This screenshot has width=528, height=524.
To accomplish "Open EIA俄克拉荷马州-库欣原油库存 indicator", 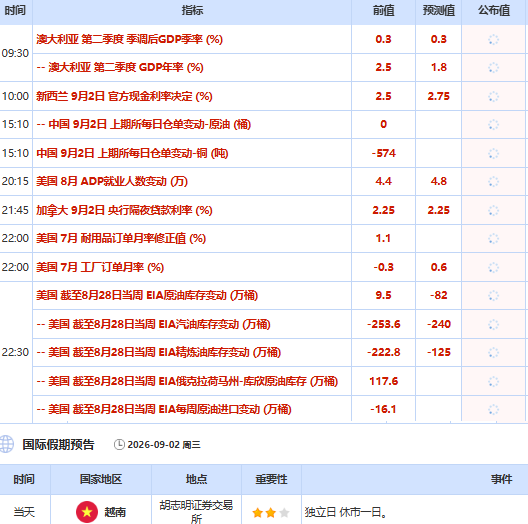I will 187,382.
